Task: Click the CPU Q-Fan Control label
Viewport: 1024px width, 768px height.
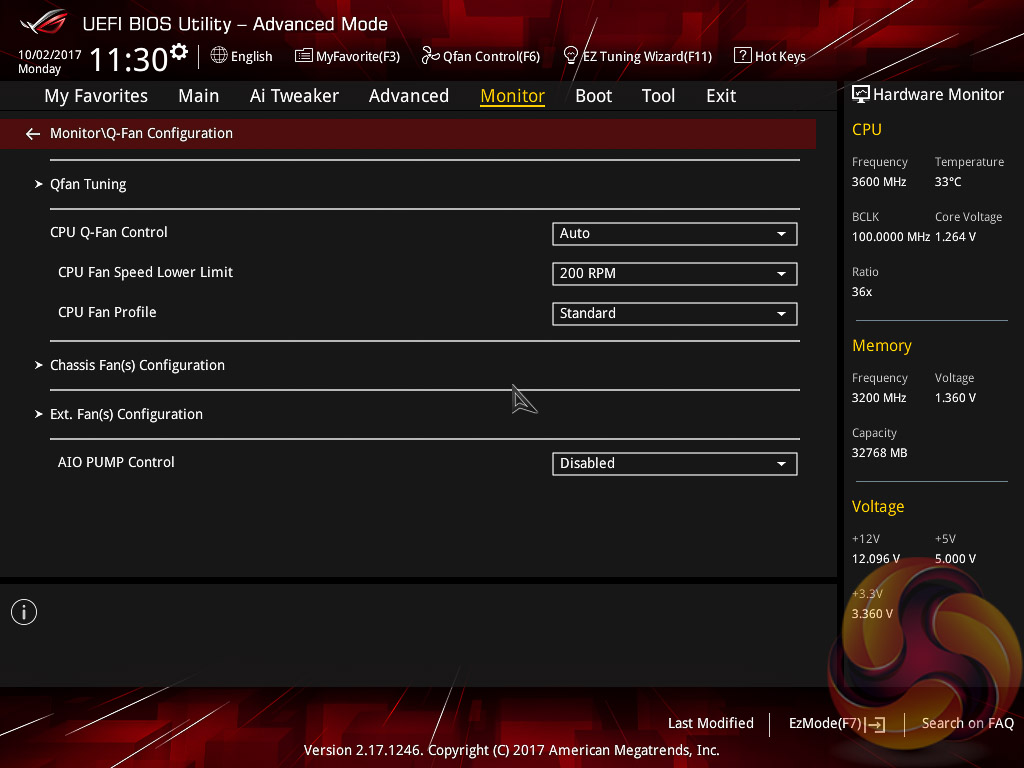Action: (x=108, y=232)
